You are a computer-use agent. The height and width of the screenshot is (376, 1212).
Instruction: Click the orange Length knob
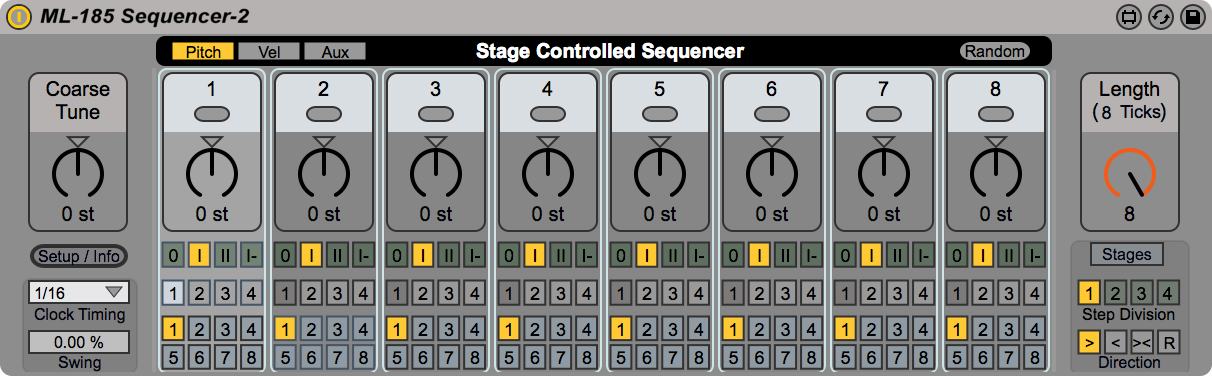(x=1129, y=173)
